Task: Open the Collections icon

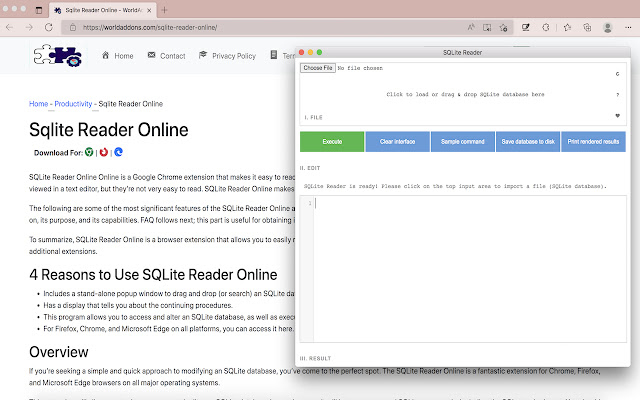Action: tap(587, 27)
